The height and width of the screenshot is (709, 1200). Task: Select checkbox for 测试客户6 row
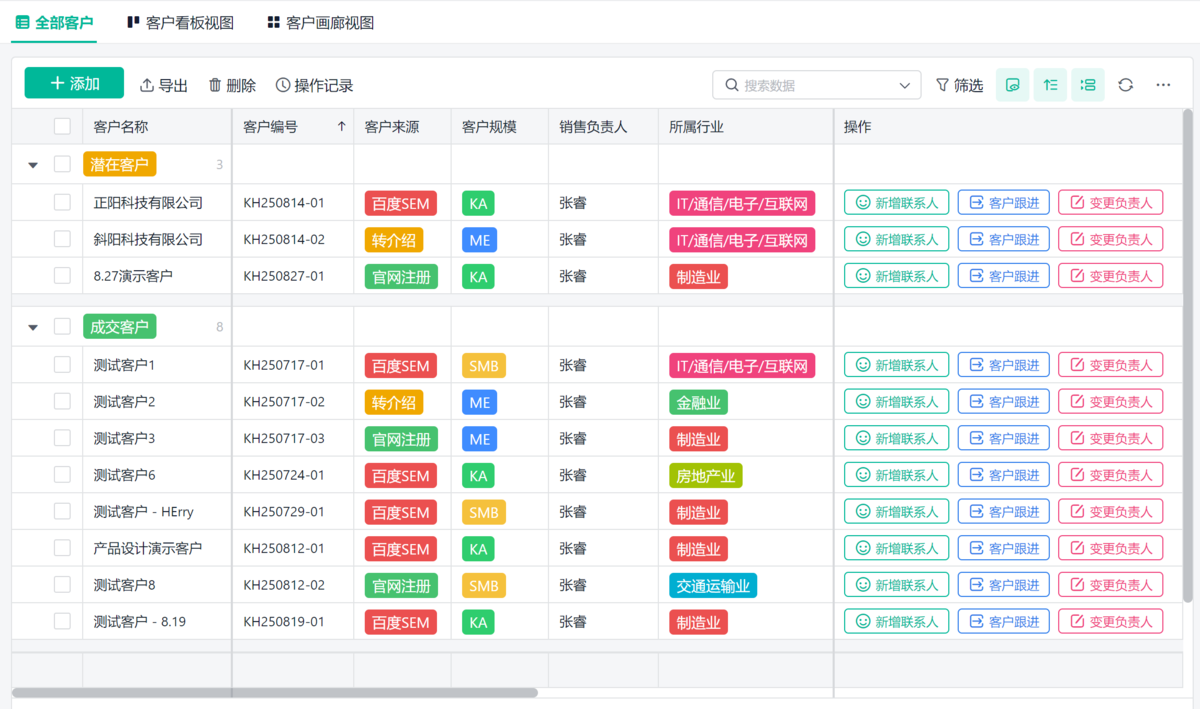(x=62, y=475)
